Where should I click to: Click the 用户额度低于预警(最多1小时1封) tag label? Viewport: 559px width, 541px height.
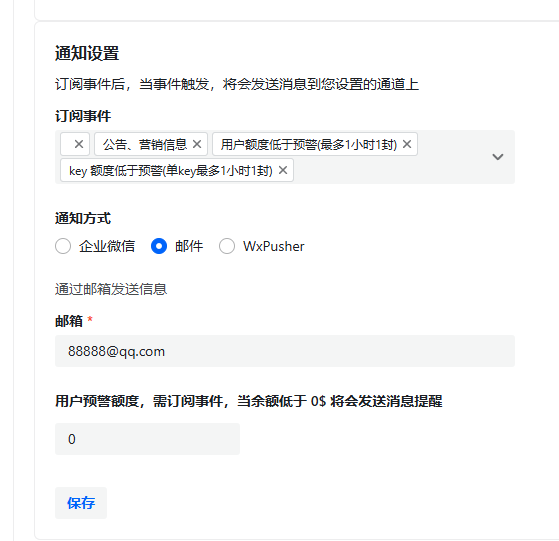click(x=309, y=144)
